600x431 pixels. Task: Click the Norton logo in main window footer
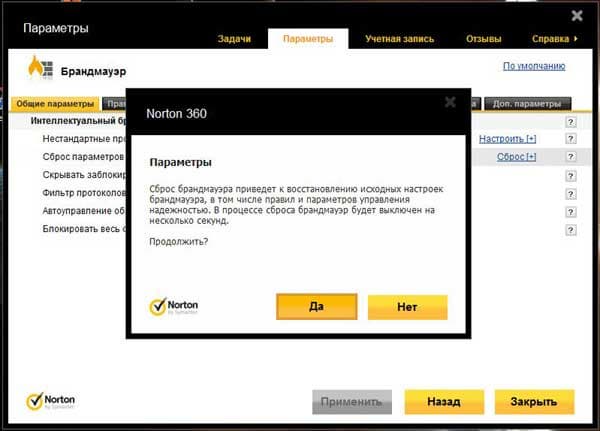coord(51,402)
